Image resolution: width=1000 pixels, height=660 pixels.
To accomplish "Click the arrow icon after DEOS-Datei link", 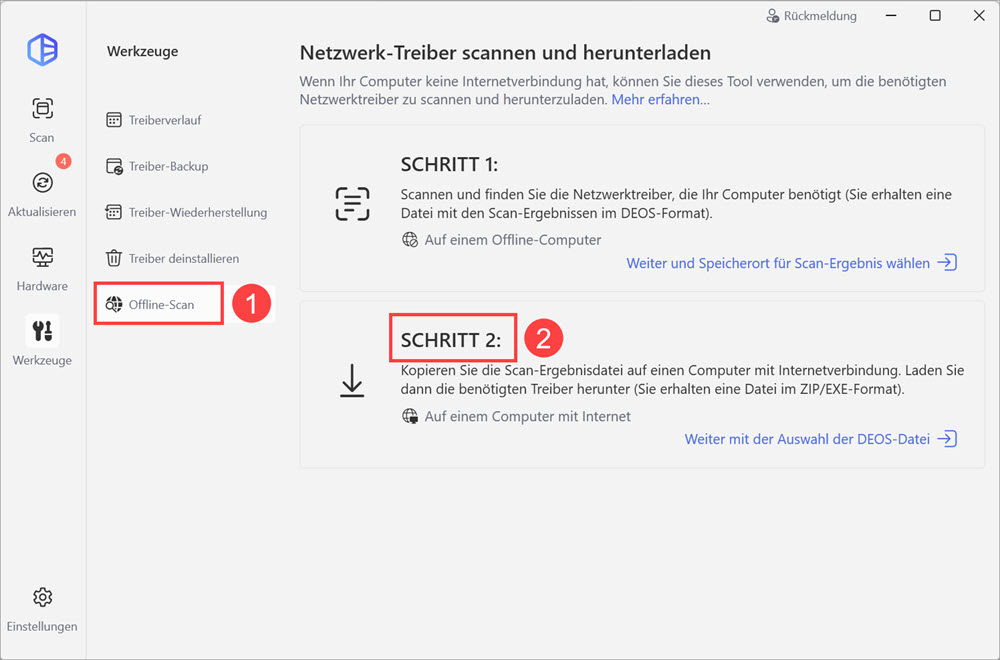I will coord(947,439).
